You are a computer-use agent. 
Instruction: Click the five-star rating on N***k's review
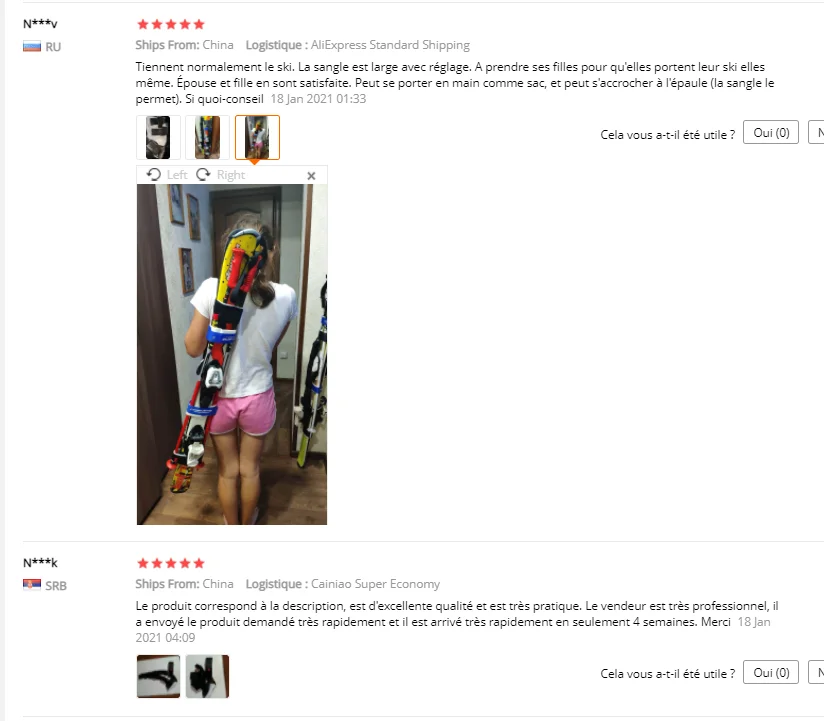click(171, 563)
